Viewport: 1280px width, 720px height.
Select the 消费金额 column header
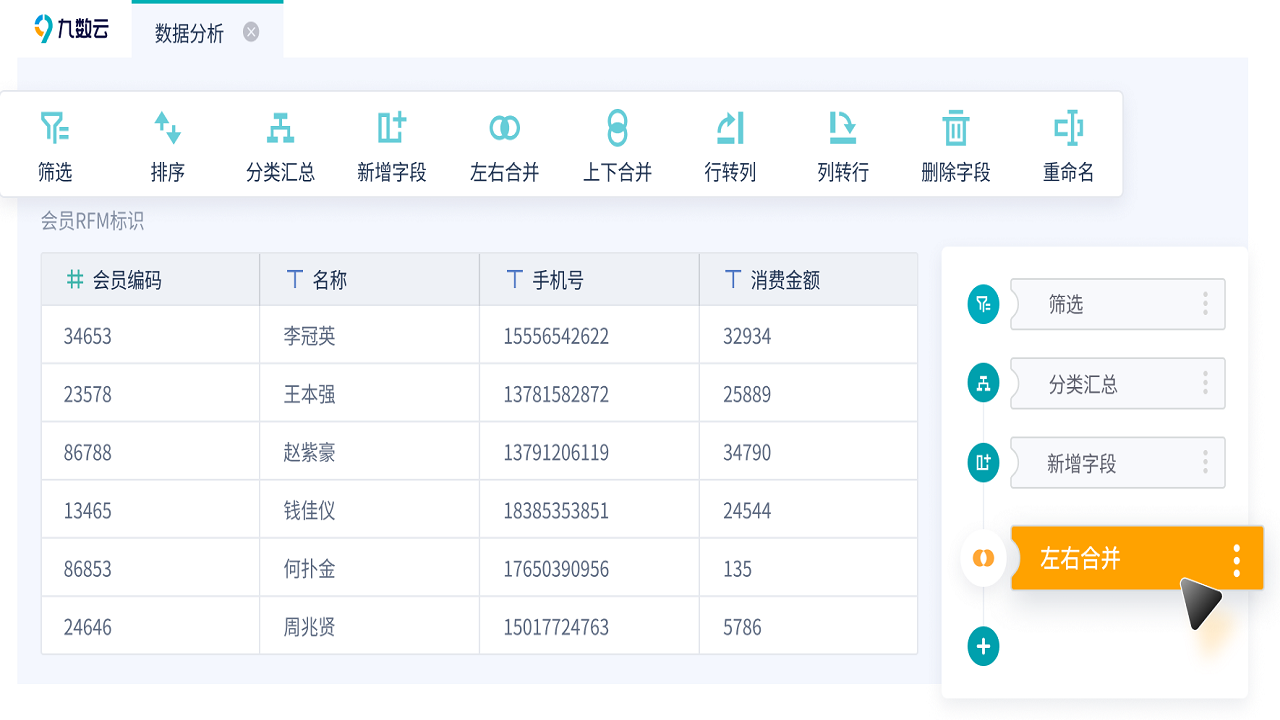coord(782,278)
